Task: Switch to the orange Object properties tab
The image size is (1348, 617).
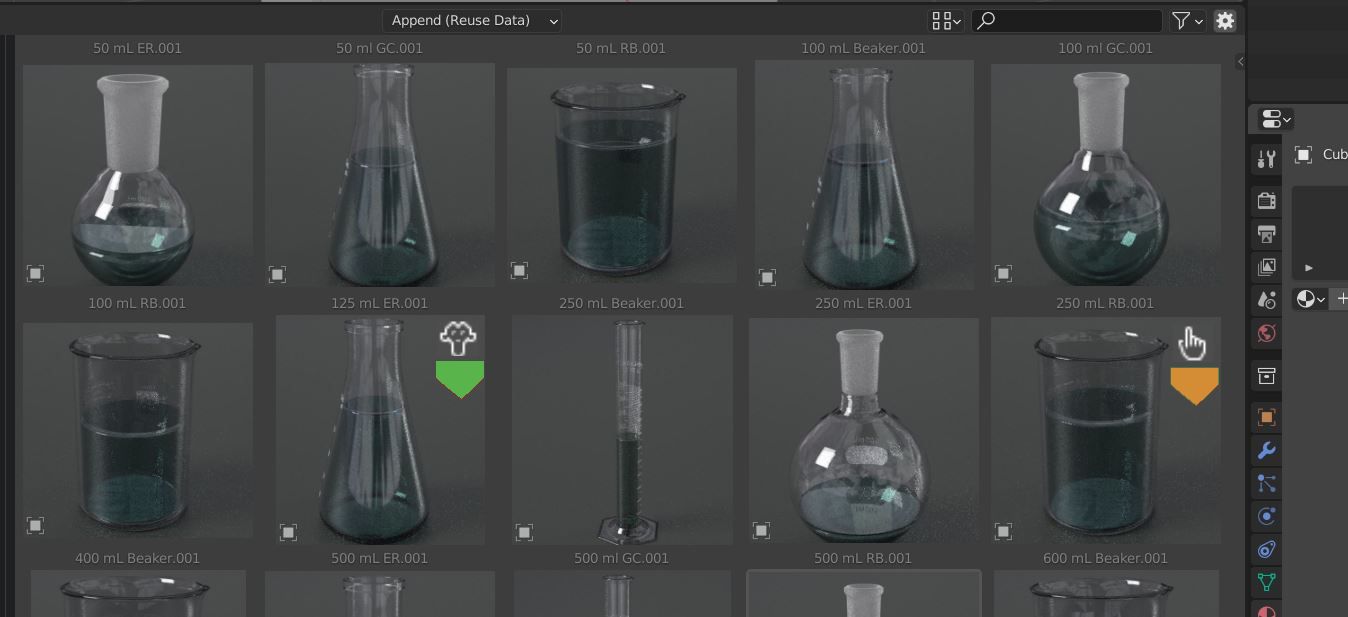Action: [1266, 418]
